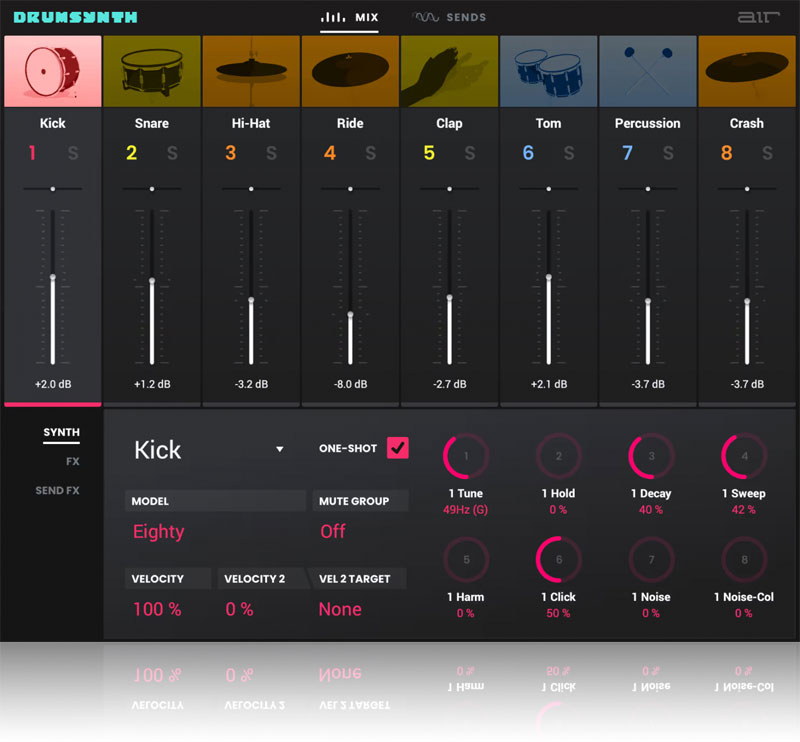Click the Mute Group Off value
Viewport: 800px width, 742px height.
(x=333, y=531)
